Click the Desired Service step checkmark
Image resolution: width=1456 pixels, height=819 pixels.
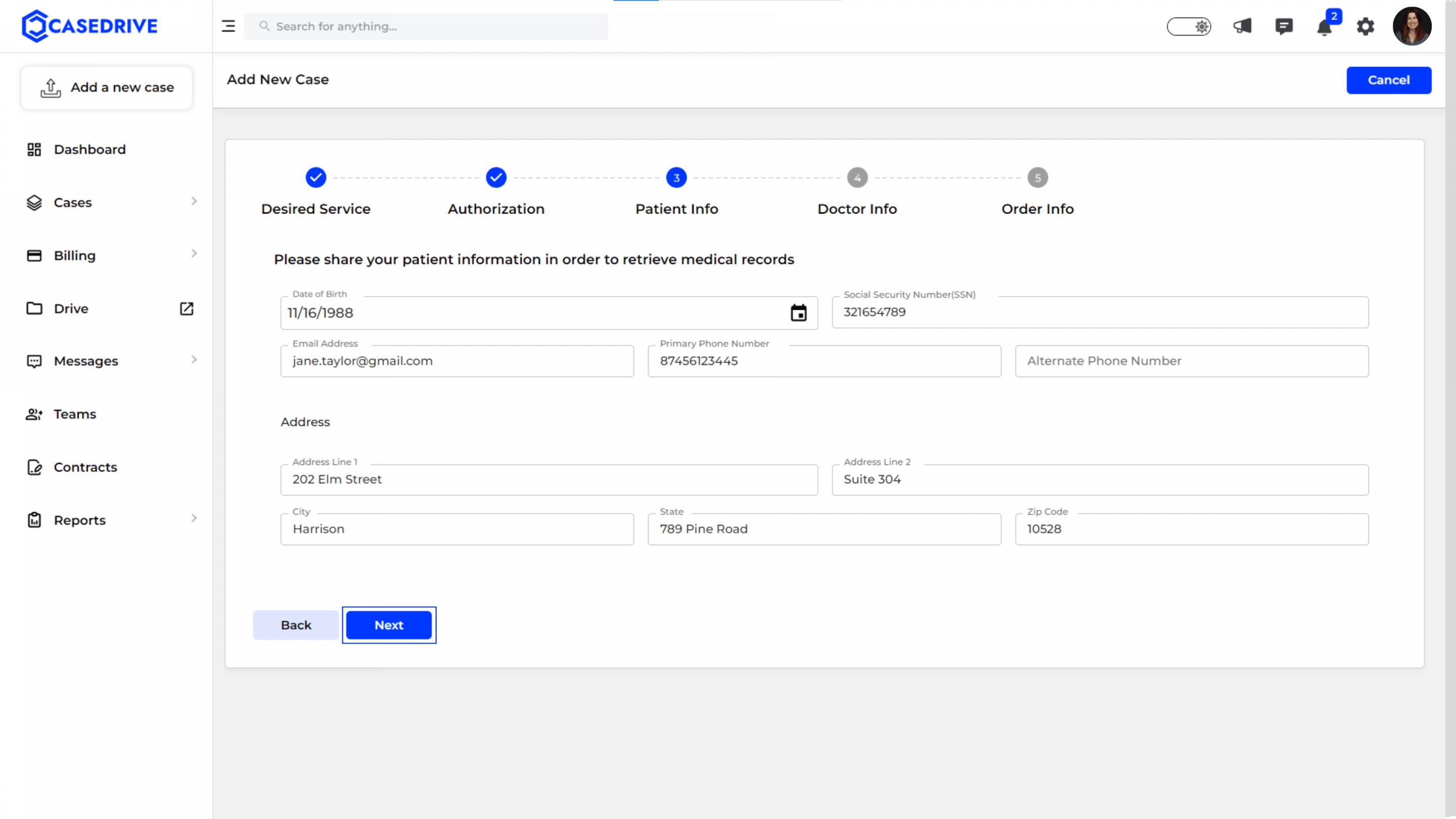[316, 177]
